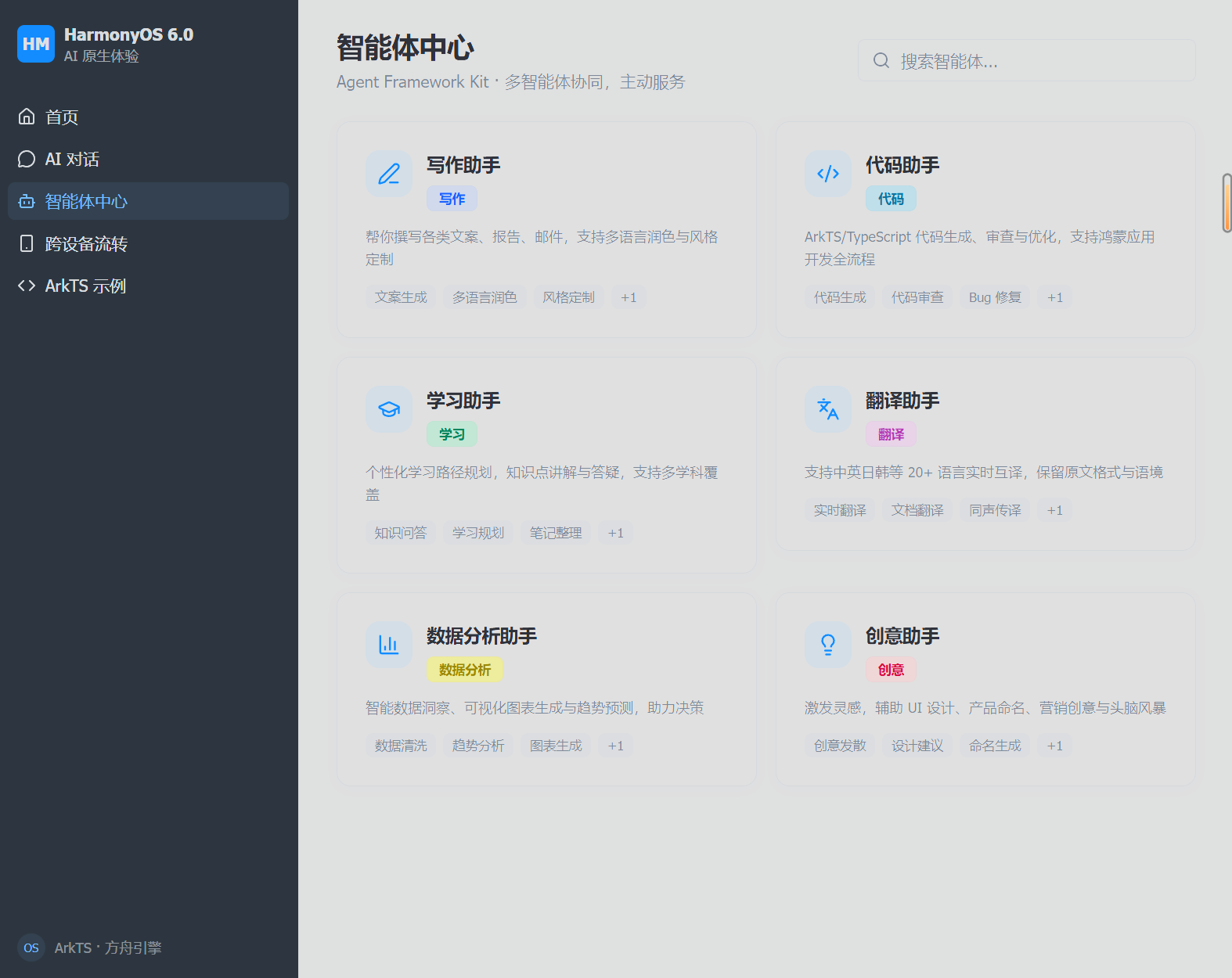
Task: Click the 图表生成 tag
Action: point(556,746)
